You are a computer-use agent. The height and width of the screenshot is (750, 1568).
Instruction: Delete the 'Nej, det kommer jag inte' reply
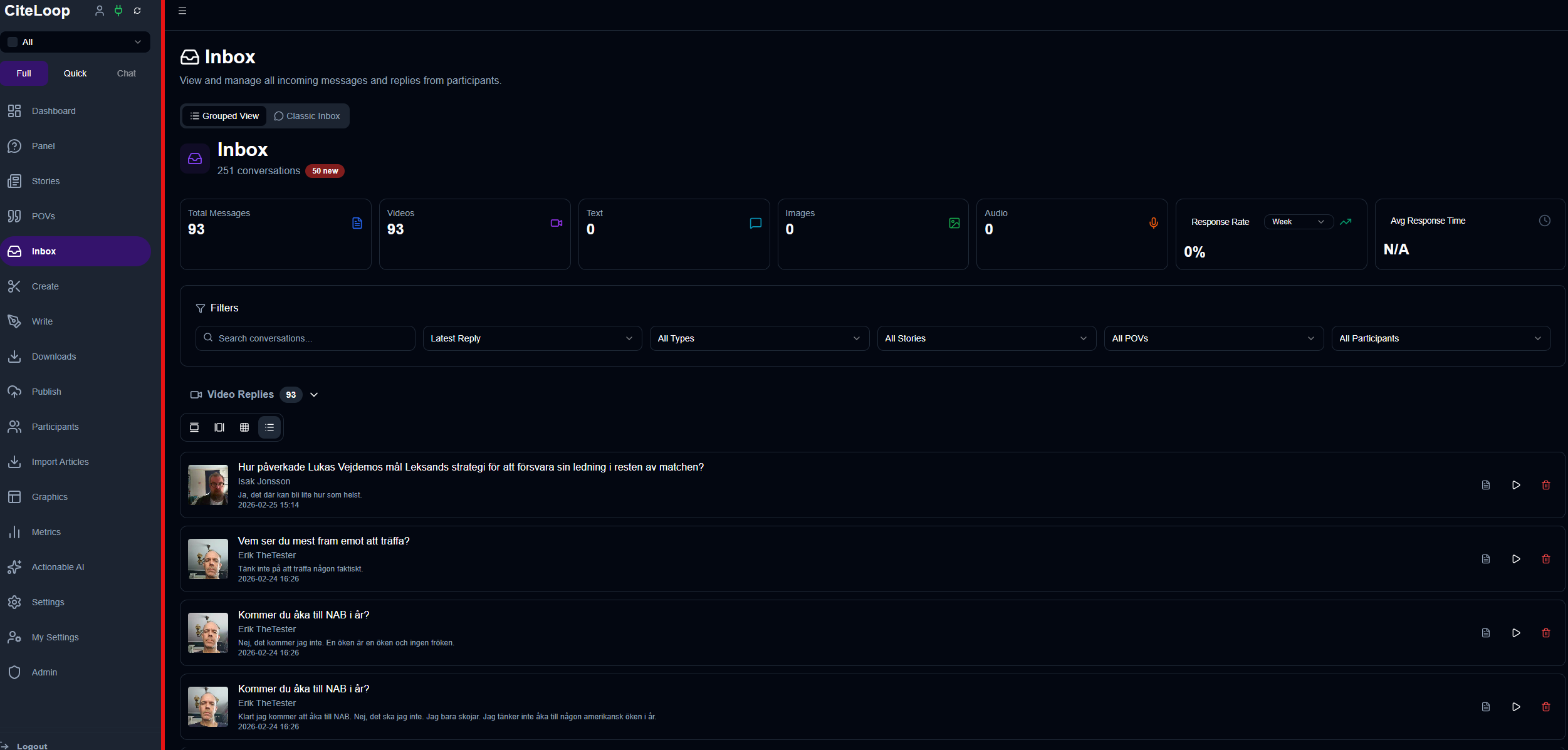1546,633
